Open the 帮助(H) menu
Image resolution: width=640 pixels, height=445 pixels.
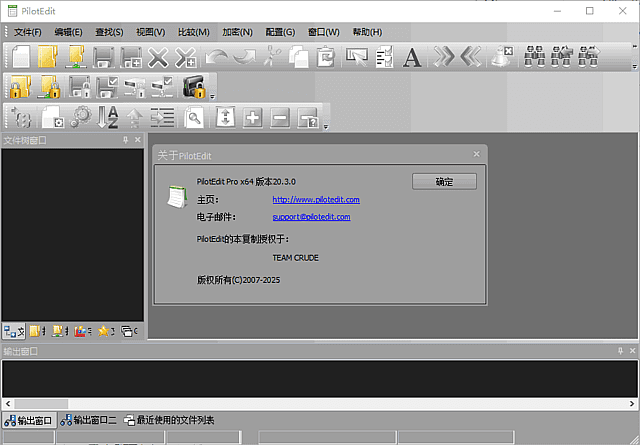[x=367, y=32]
